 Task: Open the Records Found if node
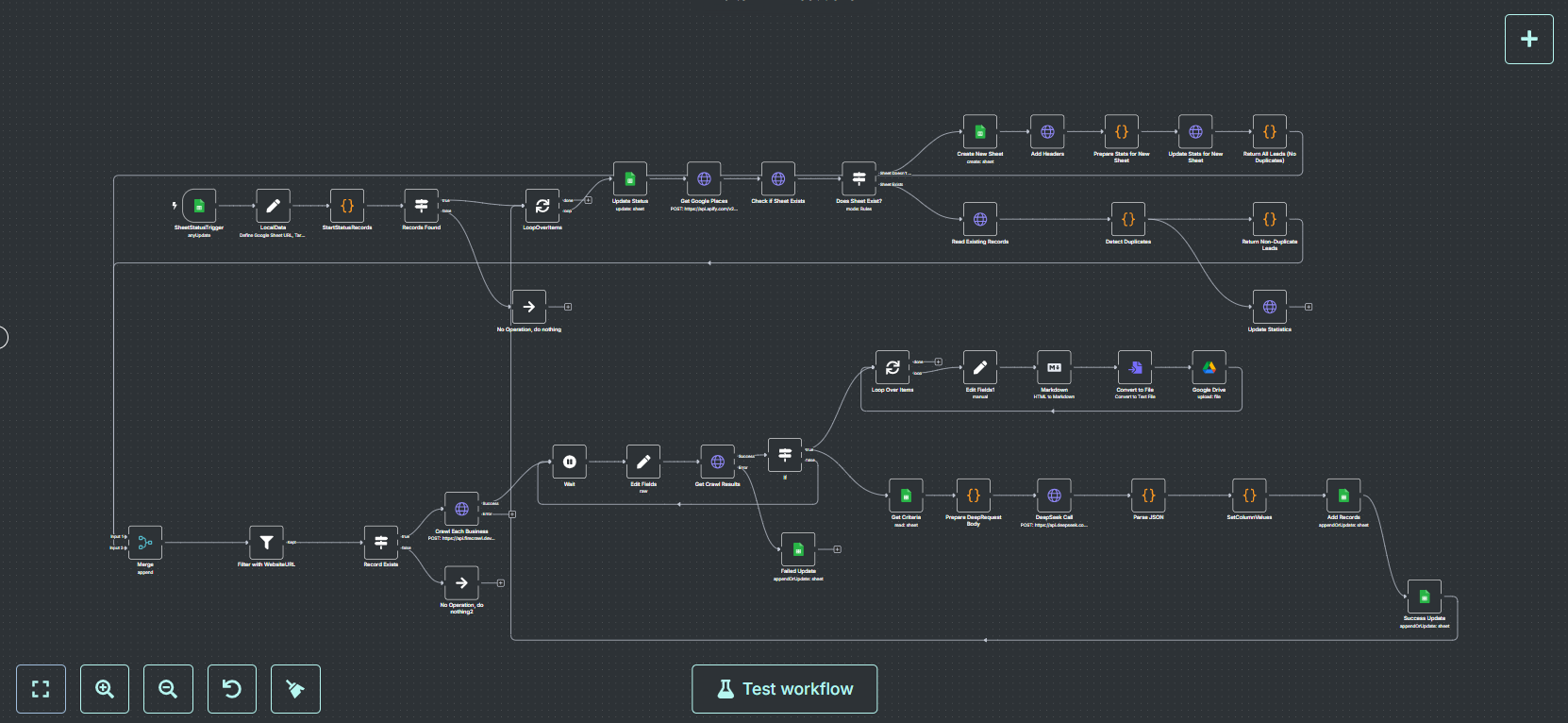click(x=421, y=206)
